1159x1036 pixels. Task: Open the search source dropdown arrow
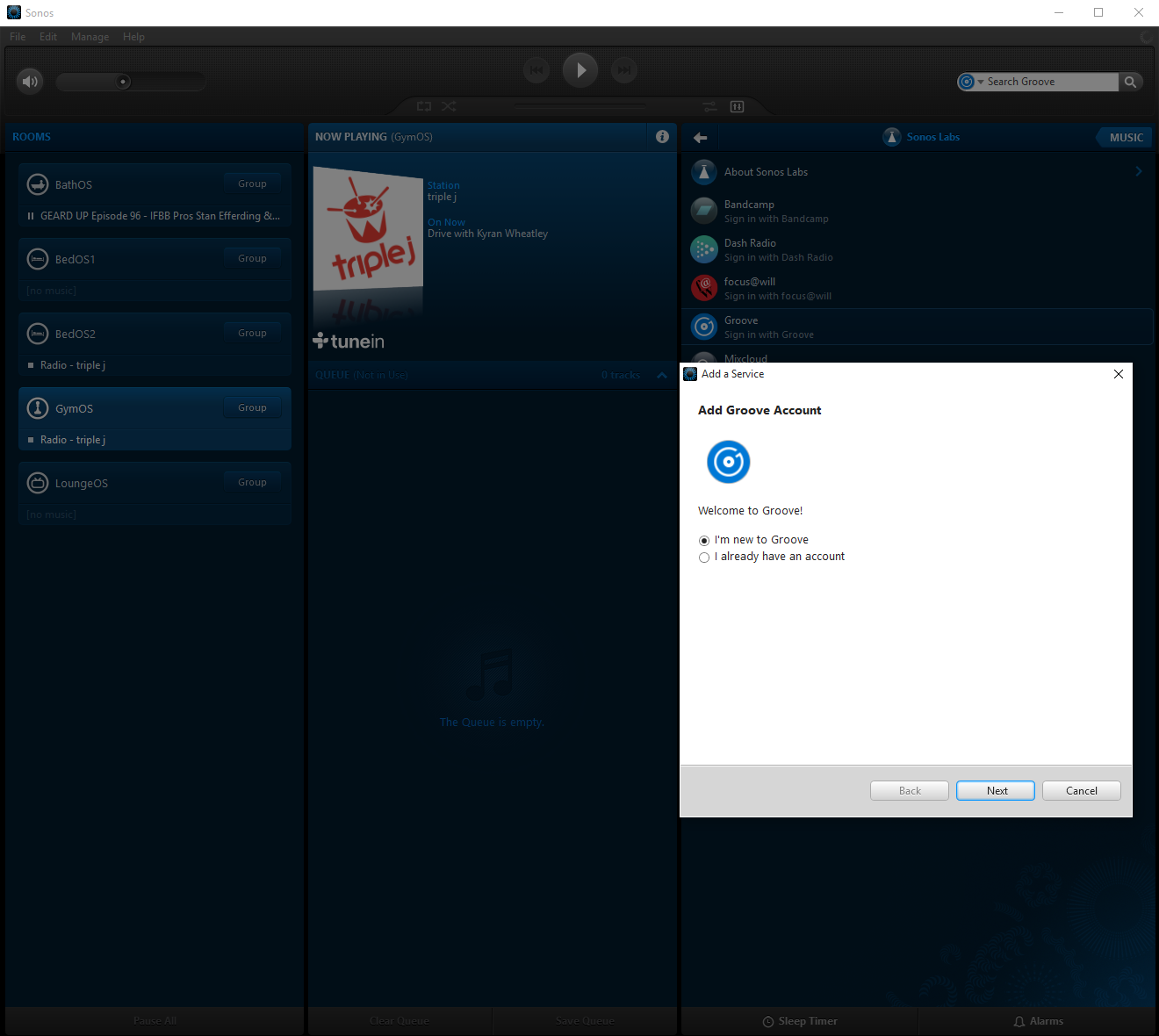pyautogui.click(x=980, y=83)
